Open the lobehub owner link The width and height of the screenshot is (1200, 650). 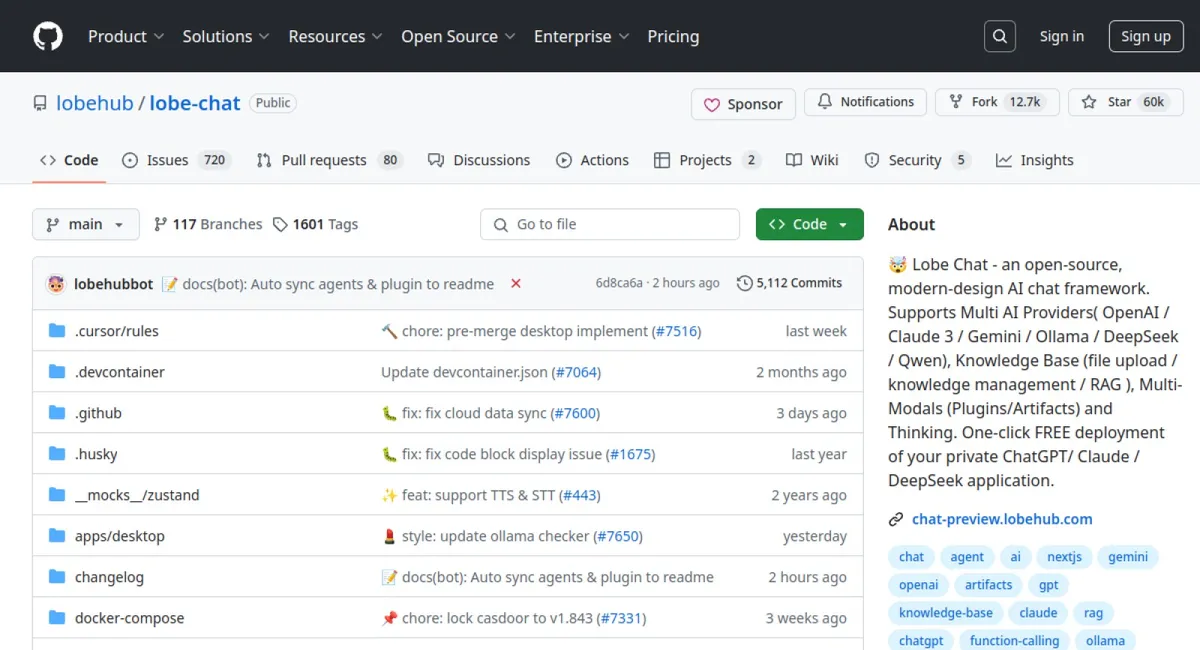(x=95, y=103)
